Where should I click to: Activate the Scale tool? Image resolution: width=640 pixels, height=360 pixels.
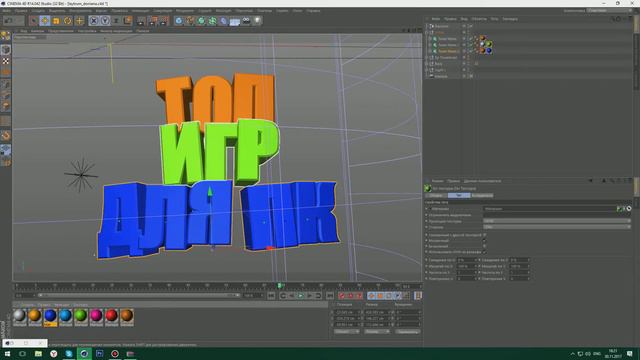pyautogui.click(x=56, y=20)
